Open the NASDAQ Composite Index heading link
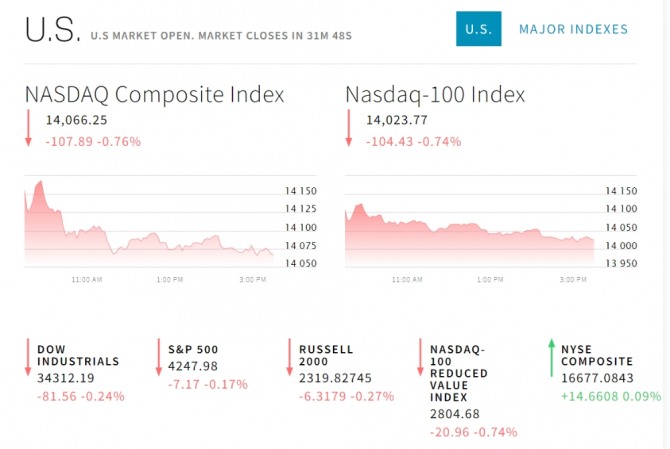The width and height of the screenshot is (670, 449). (x=155, y=94)
